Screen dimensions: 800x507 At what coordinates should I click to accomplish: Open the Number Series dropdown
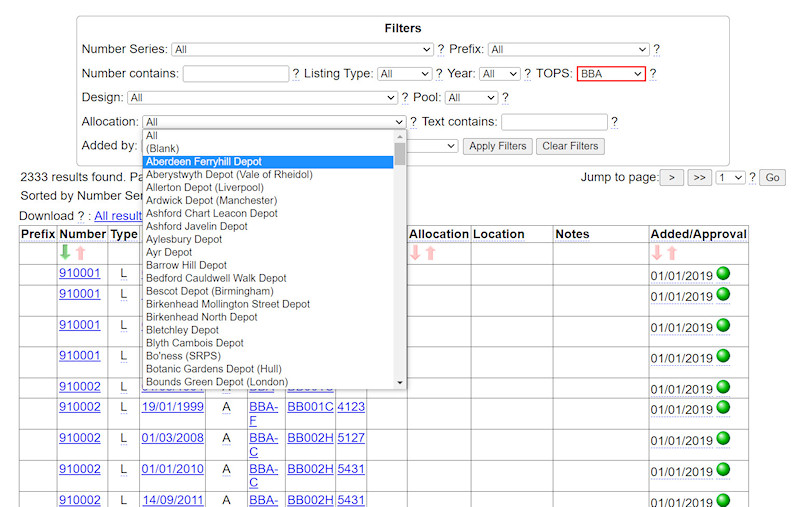(x=301, y=49)
